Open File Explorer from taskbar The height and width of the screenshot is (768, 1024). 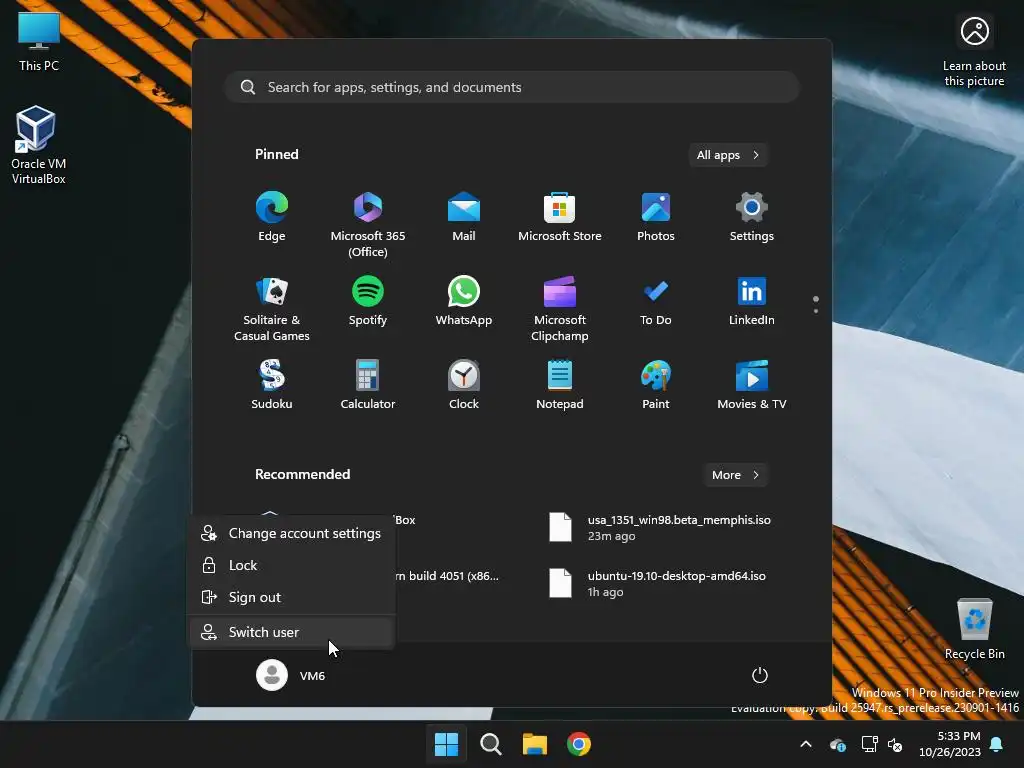[x=535, y=744]
